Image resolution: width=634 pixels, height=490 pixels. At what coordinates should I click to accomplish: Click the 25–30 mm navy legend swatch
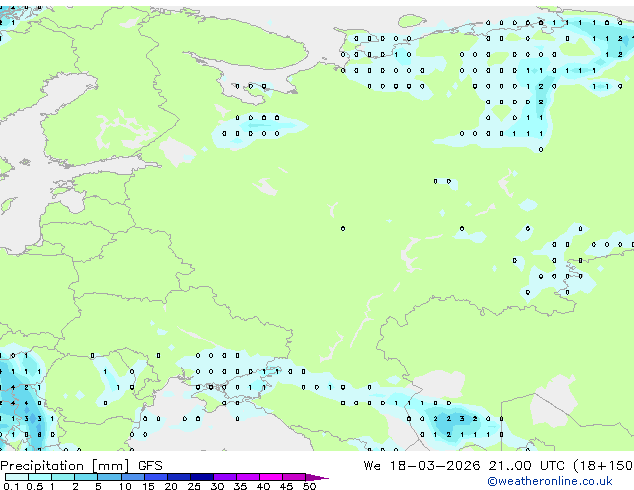coord(202,477)
